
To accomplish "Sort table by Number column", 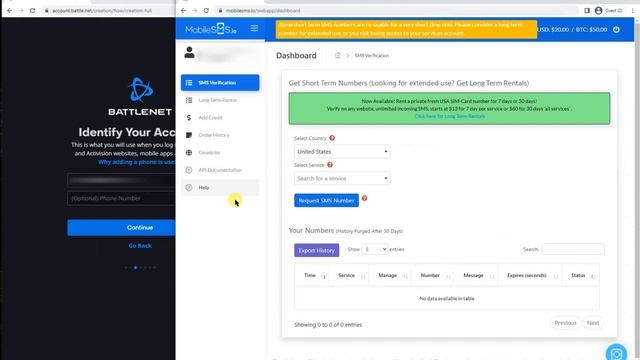I will point(432,276).
